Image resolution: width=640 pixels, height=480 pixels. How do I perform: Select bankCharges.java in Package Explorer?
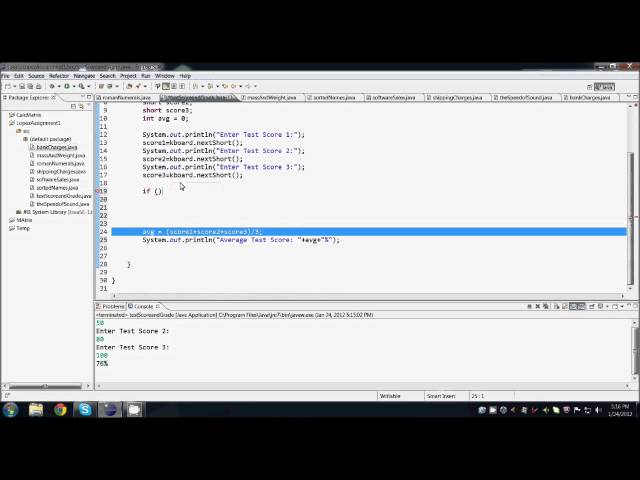click(54, 147)
